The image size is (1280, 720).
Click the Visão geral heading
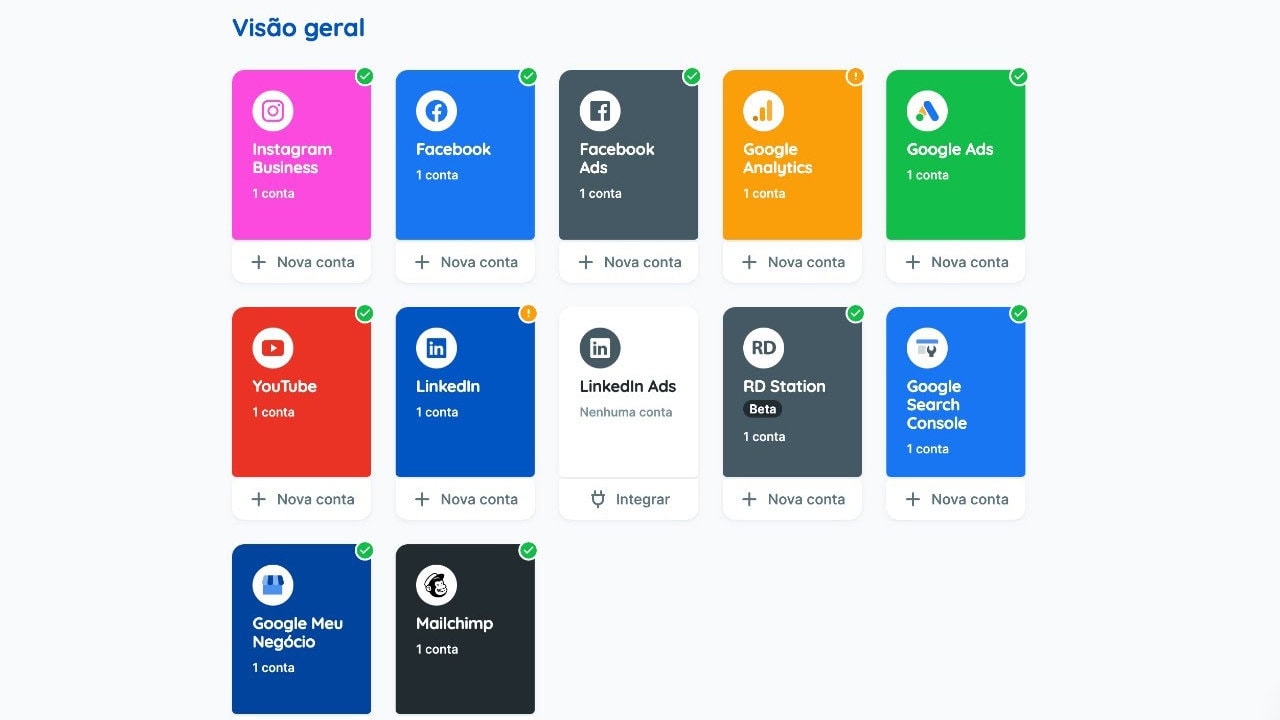pyautogui.click(x=298, y=28)
